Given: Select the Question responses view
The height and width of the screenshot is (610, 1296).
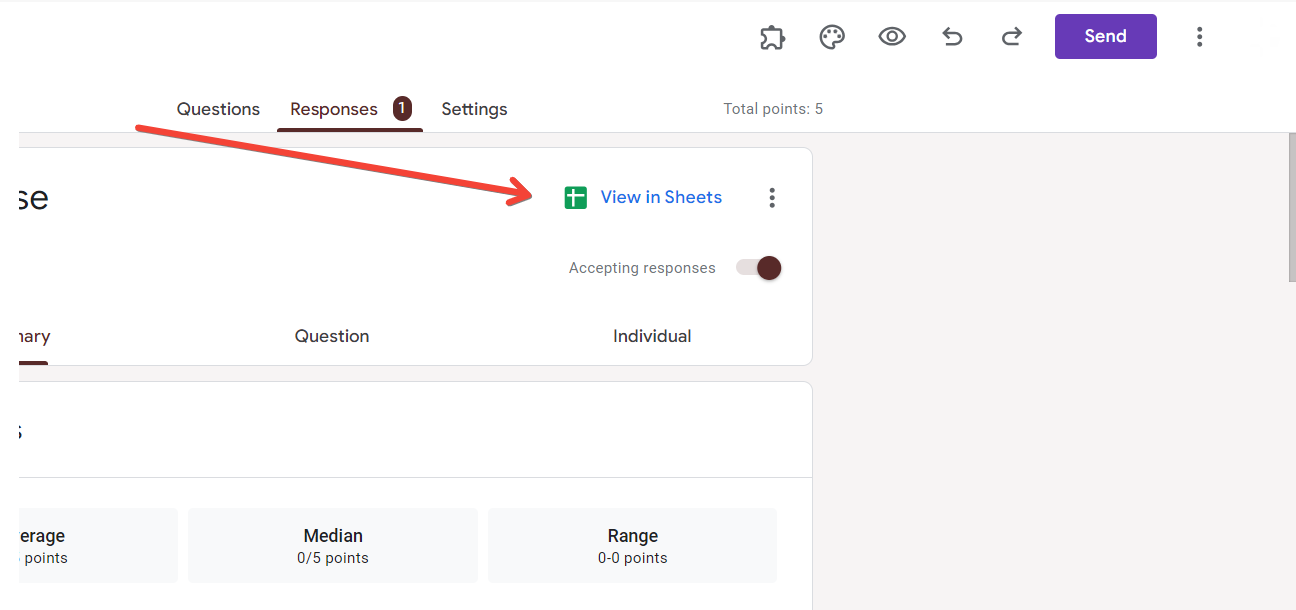Looking at the screenshot, I should pos(332,336).
